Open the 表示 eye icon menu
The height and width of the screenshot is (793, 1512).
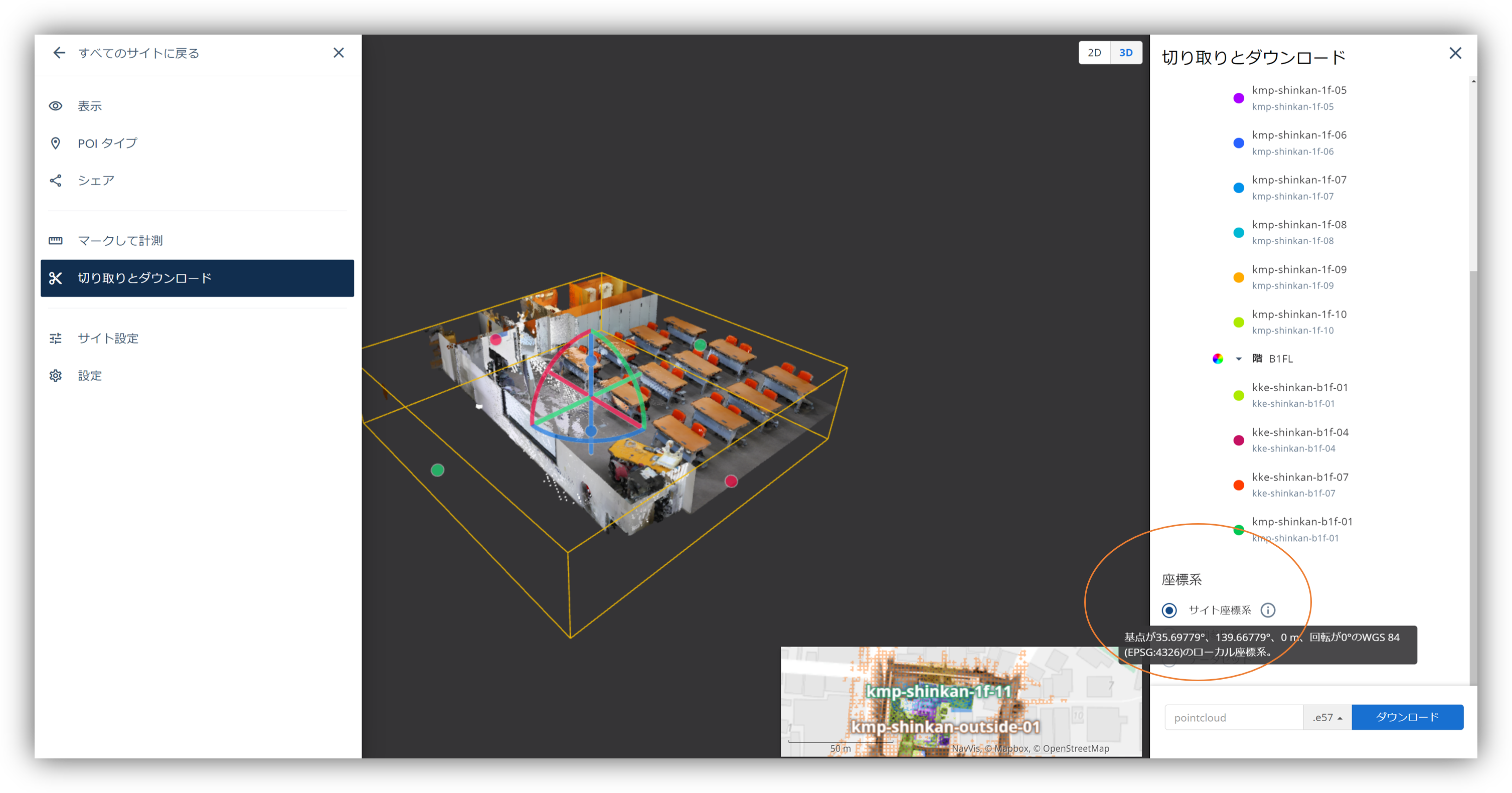56,106
